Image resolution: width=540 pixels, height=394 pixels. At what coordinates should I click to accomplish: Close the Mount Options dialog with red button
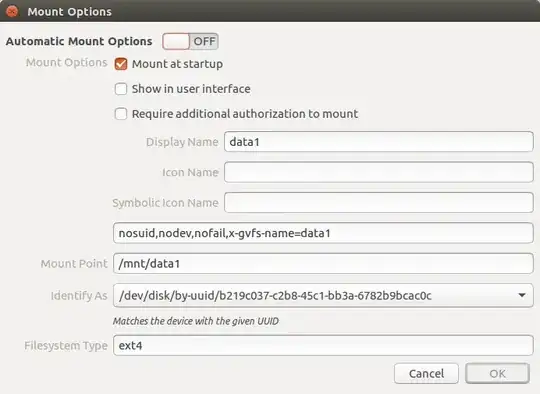(12, 11)
